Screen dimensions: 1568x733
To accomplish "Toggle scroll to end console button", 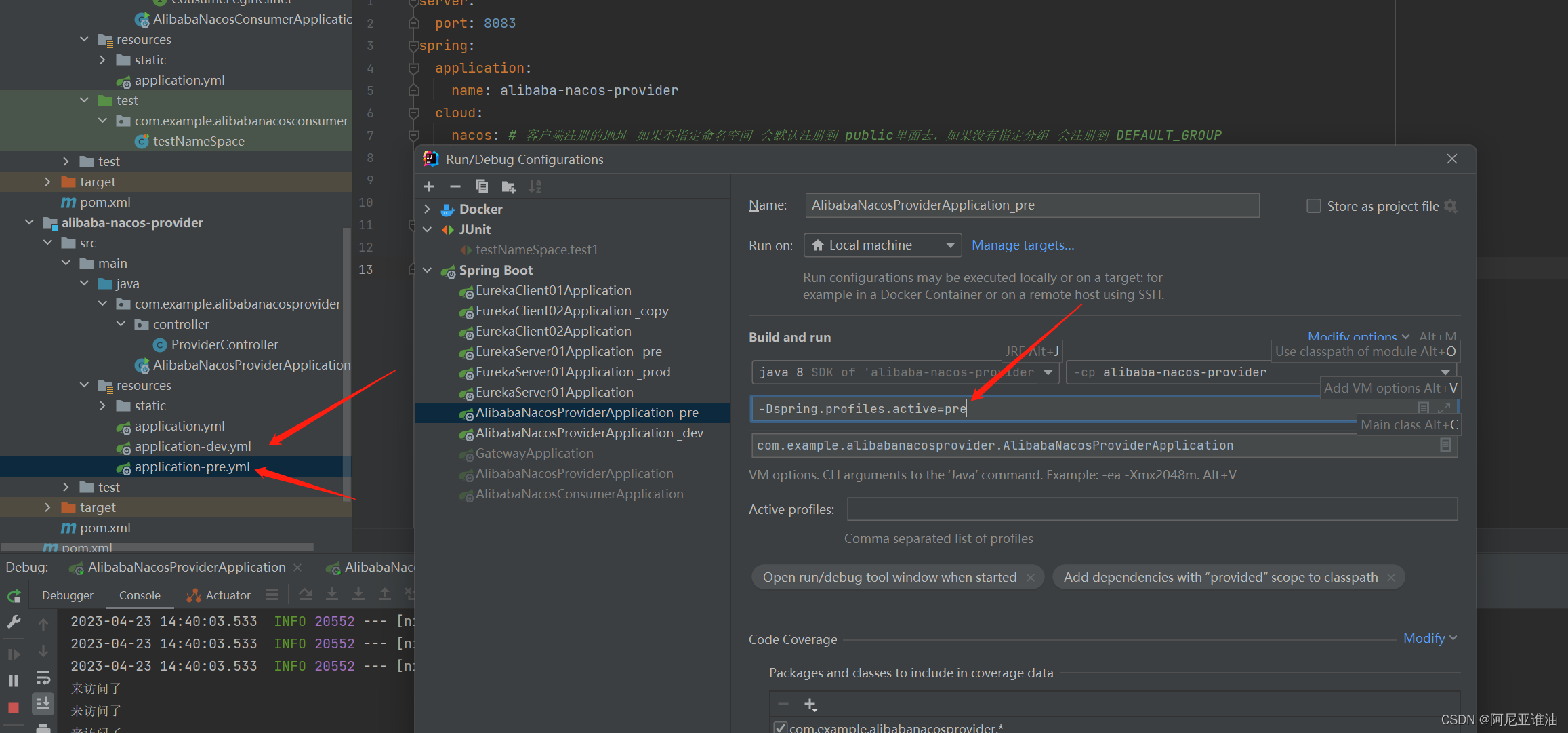I will click(43, 703).
